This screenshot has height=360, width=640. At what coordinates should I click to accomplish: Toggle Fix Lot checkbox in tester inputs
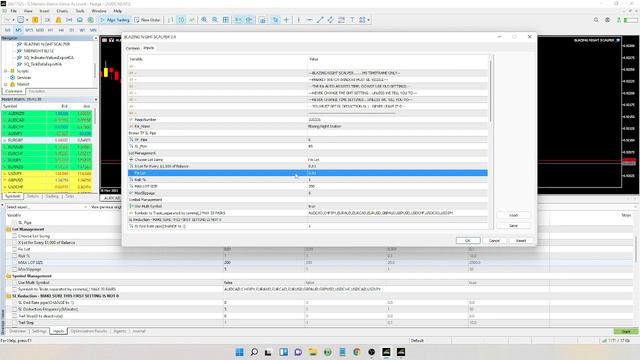(x=15, y=249)
